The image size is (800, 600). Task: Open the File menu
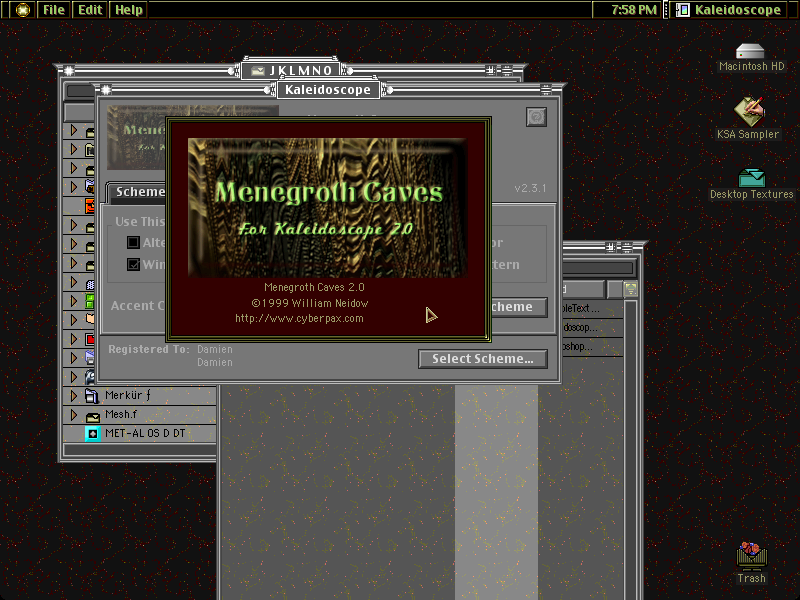(54, 10)
